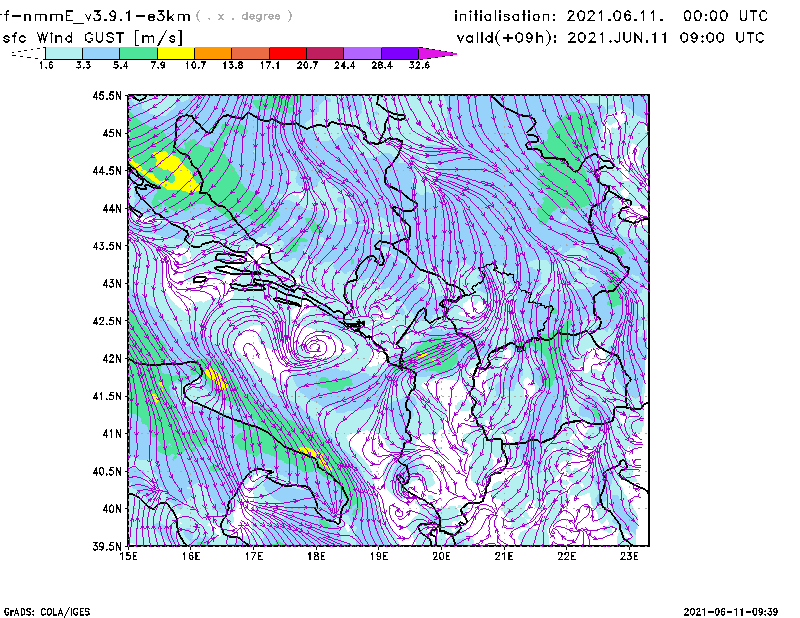
Task: Click the legend value 13.8
Action: pos(233,65)
